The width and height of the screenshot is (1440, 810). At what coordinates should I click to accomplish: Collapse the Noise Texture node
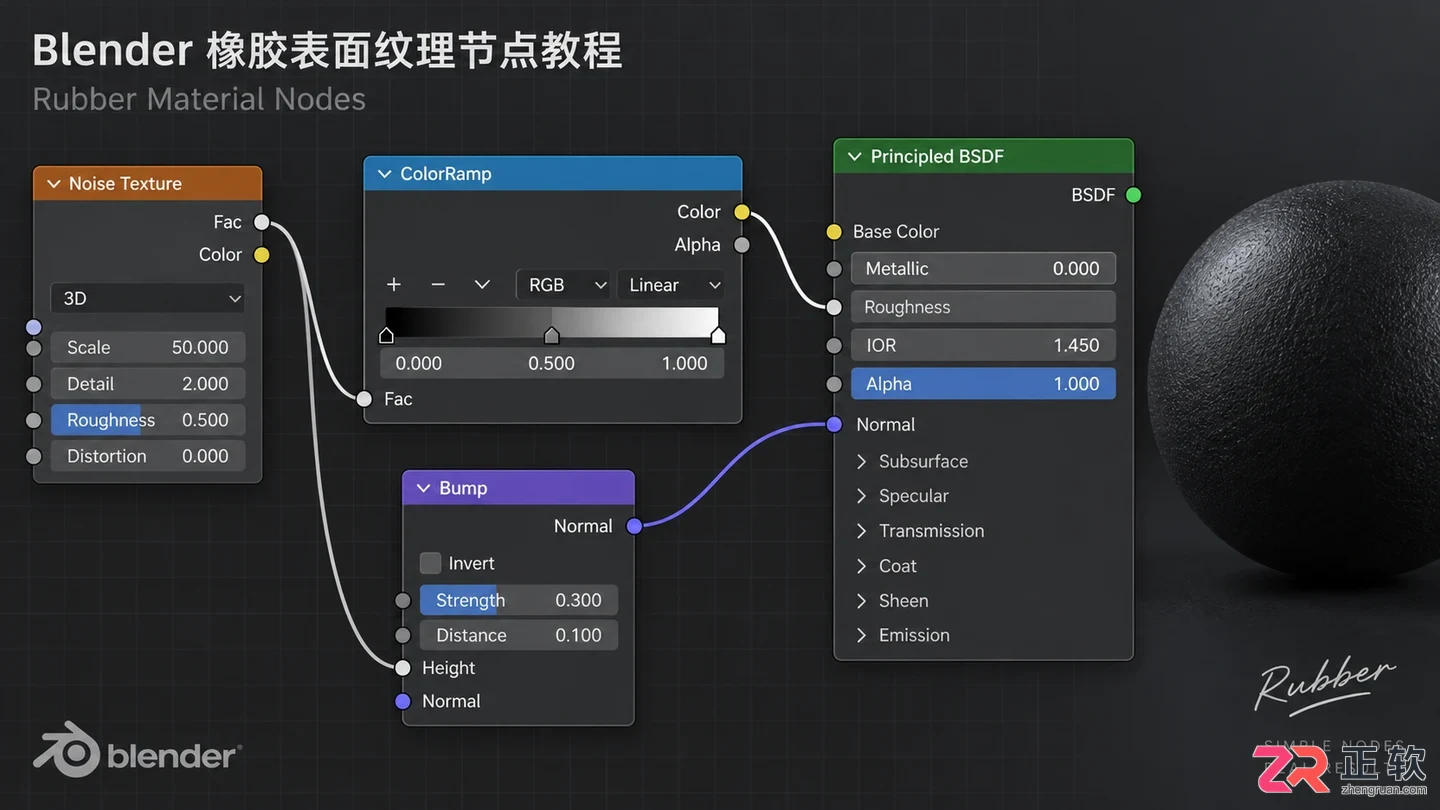(54, 184)
